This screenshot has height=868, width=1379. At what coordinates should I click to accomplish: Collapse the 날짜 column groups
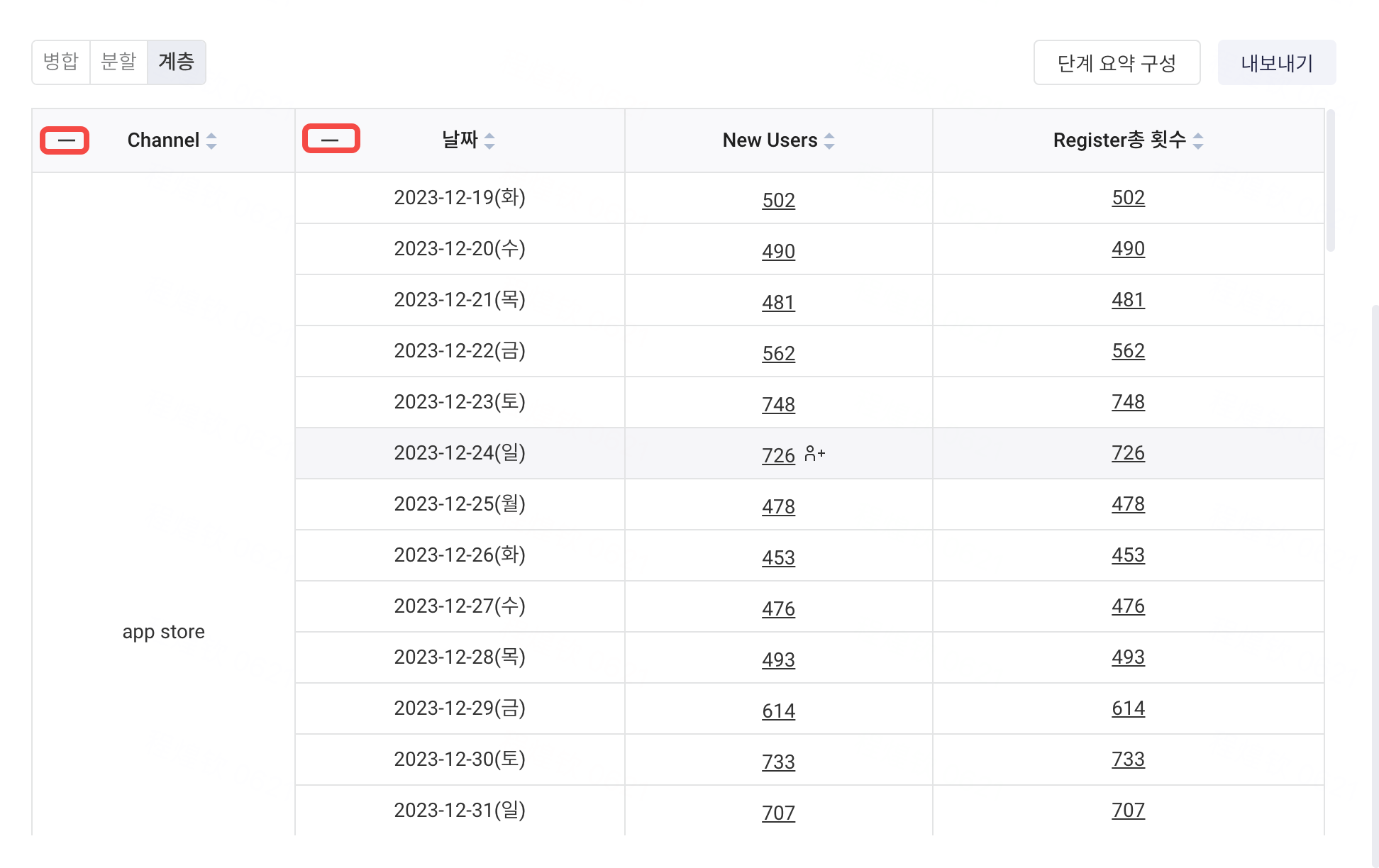point(331,139)
